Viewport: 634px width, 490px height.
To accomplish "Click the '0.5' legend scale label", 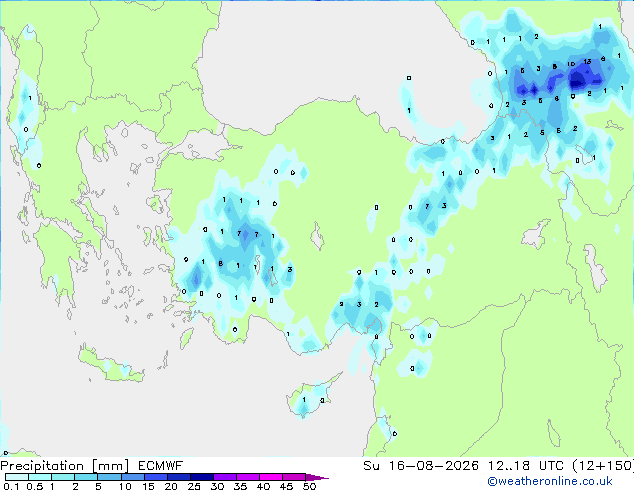I will click(x=34, y=486).
